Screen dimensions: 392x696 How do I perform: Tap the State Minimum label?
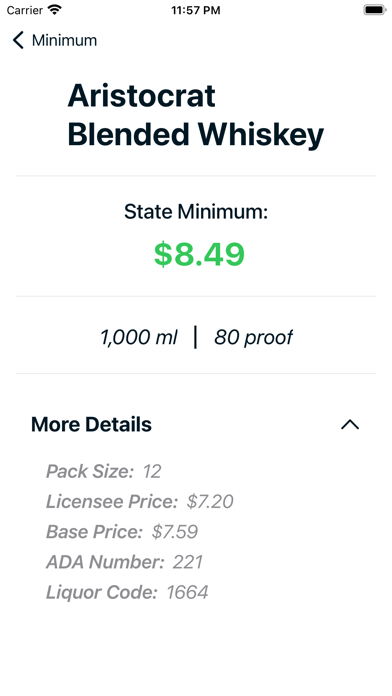click(x=196, y=212)
